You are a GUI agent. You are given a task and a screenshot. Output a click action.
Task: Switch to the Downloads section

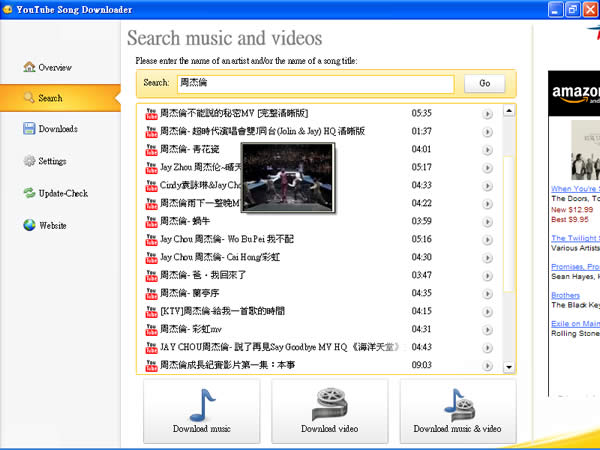[x=57, y=129]
